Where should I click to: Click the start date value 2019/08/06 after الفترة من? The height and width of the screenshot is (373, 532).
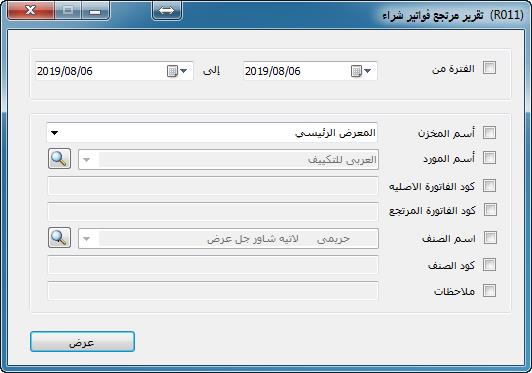(273, 71)
